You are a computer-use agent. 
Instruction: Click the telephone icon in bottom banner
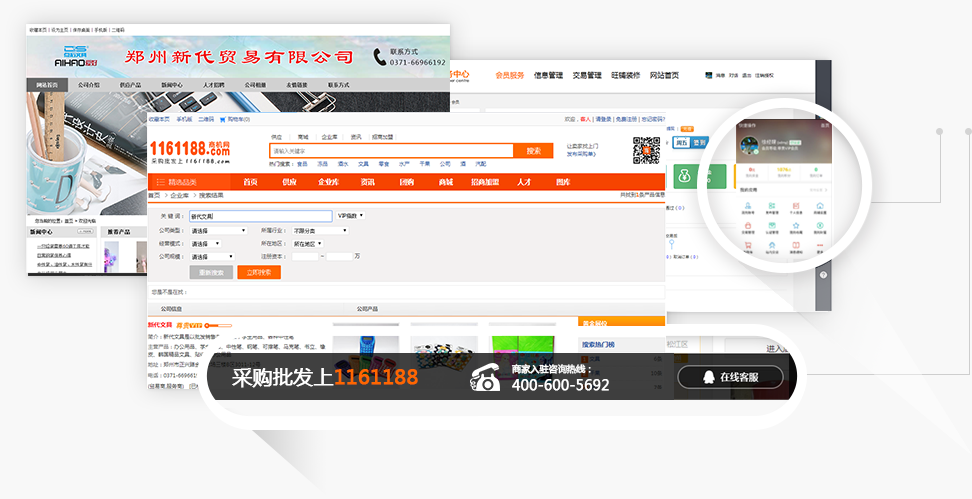(485, 377)
